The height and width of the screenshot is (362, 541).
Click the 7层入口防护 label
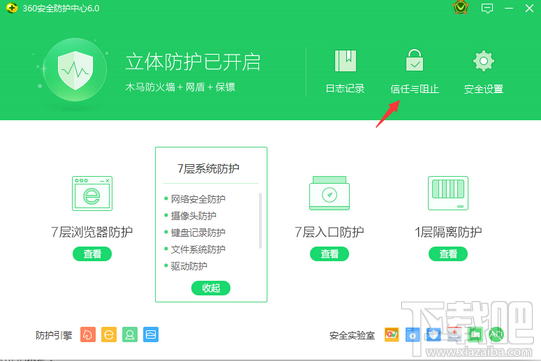[x=329, y=232]
